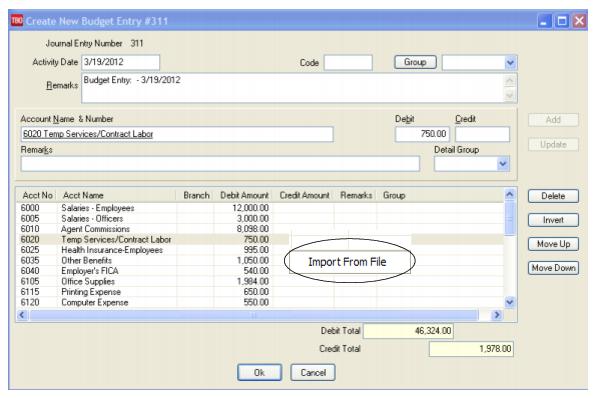Click the list's vertical scrollbar thumb
Viewport: 596px width, 398px height.
coord(509,219)
